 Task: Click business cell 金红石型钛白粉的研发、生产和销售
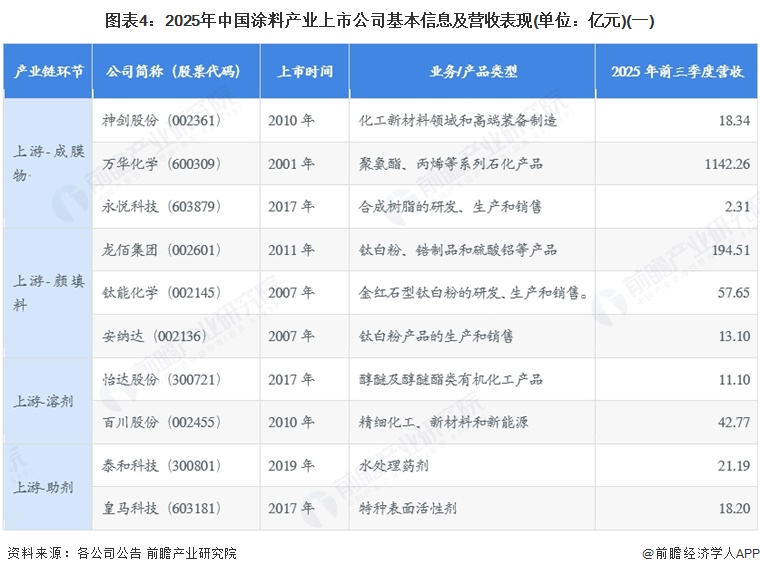pyautogui.click(x=473, y=292)
